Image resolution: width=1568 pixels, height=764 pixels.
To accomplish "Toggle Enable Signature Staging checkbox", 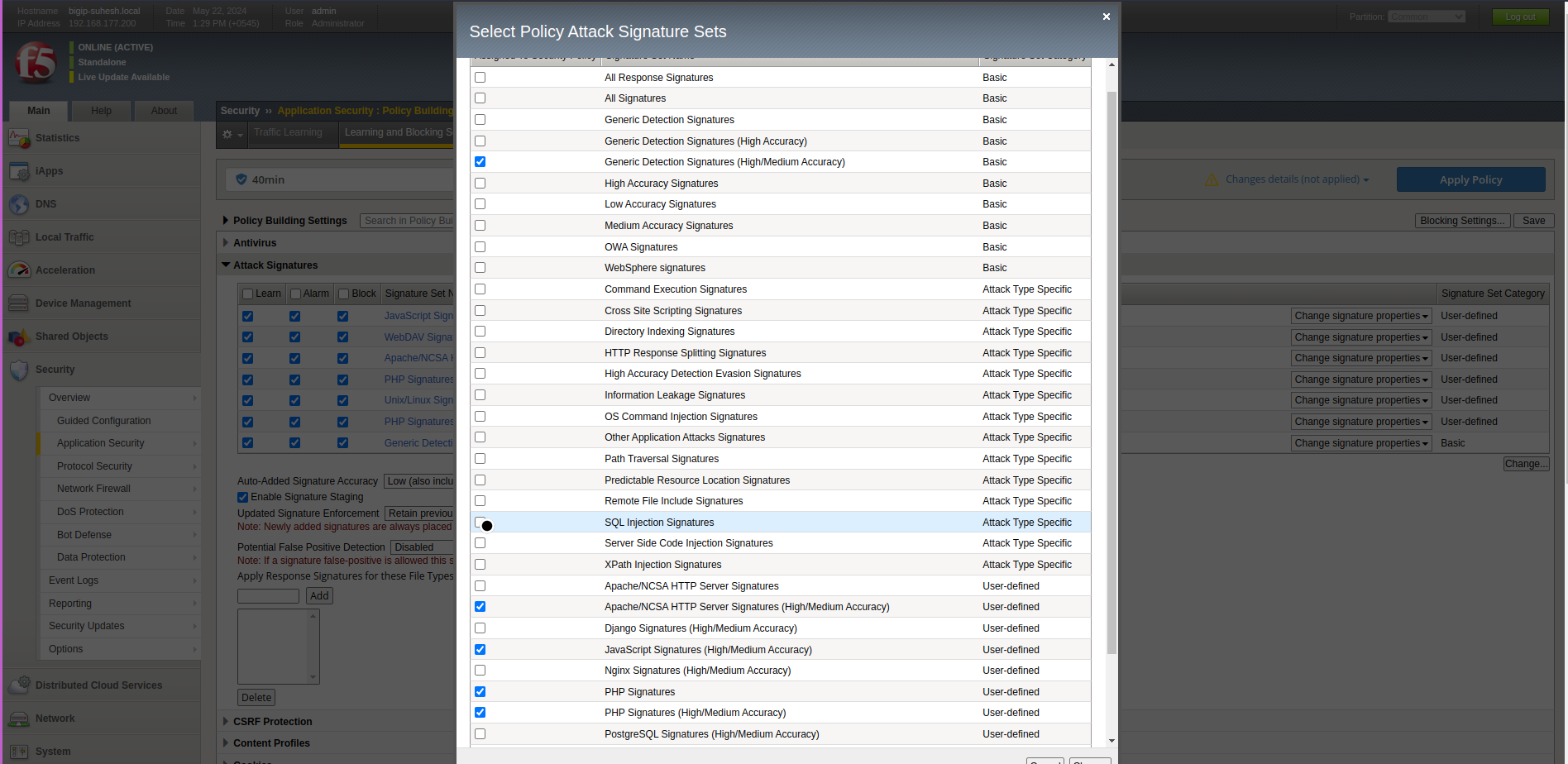I will coord(243,497).
